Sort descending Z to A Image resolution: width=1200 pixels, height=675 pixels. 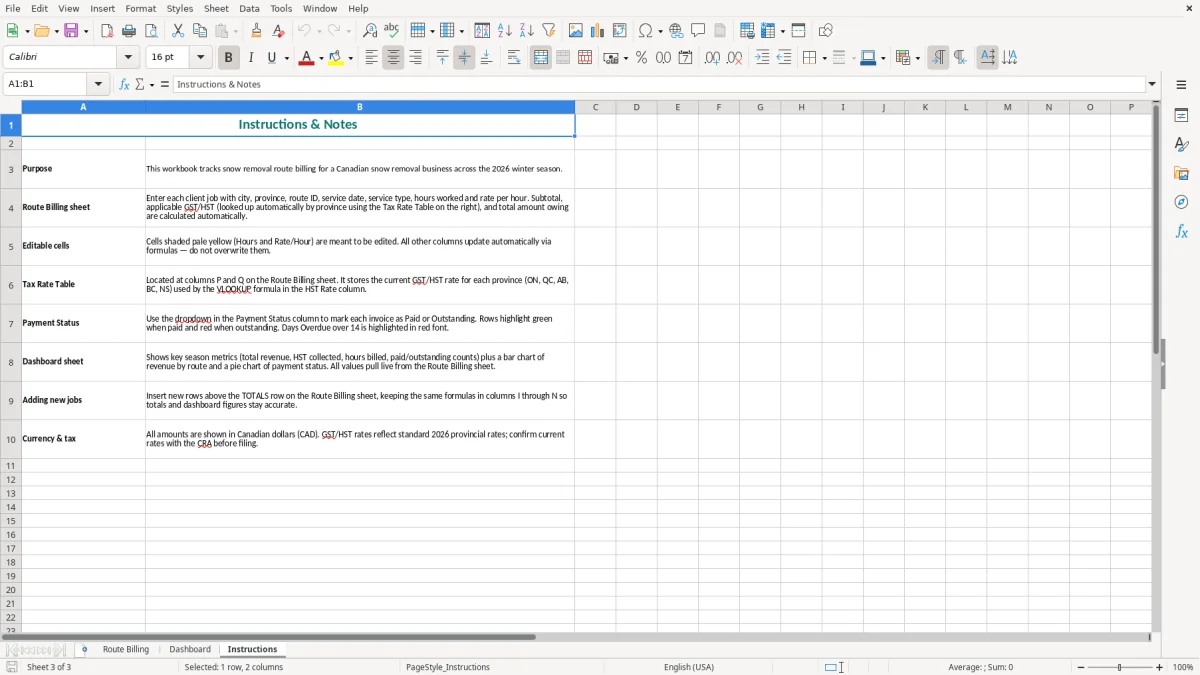click(526, 31)
